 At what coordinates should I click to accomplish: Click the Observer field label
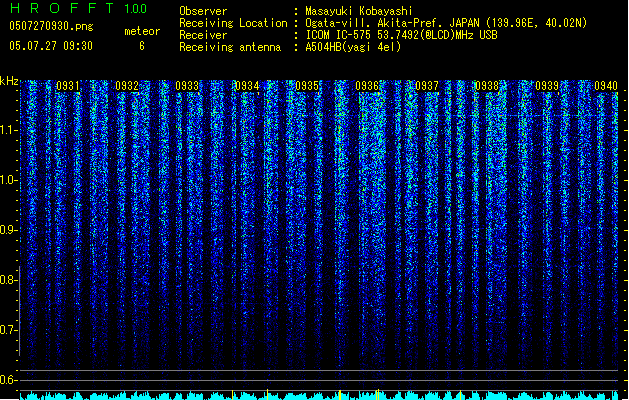pos(203,11)
